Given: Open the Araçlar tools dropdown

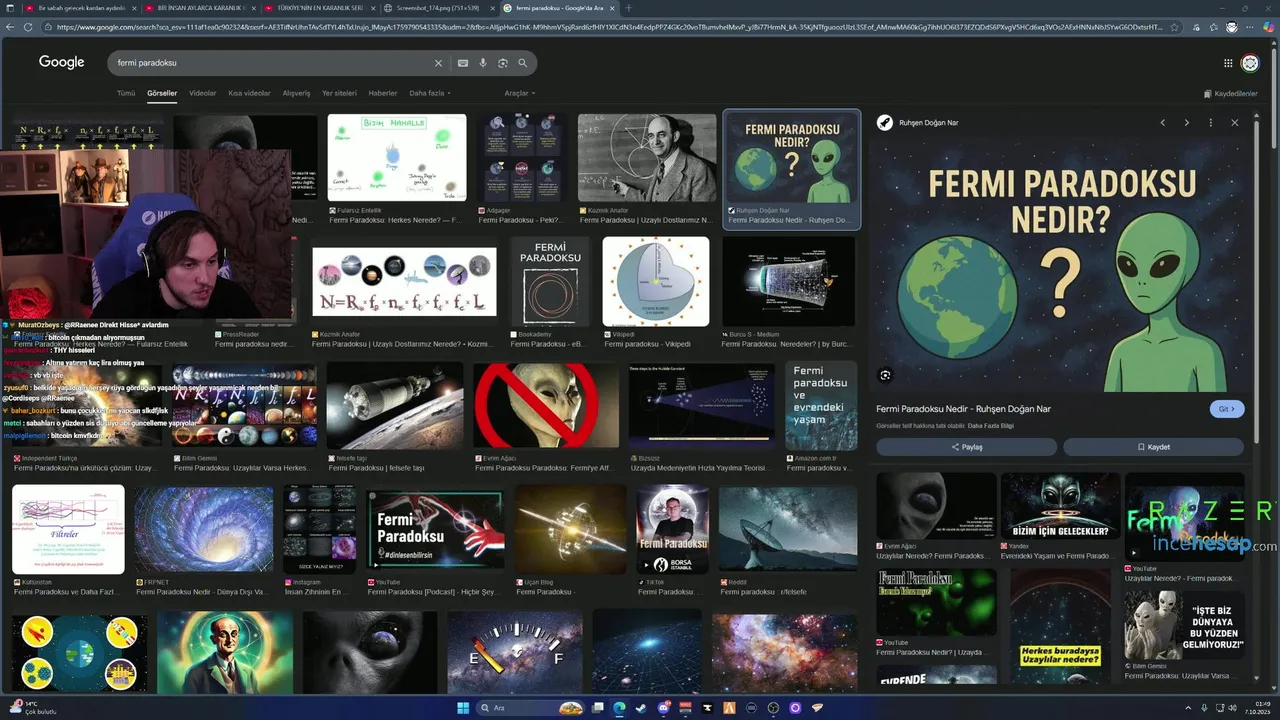Looking at the screenshot, I should 519,93.
